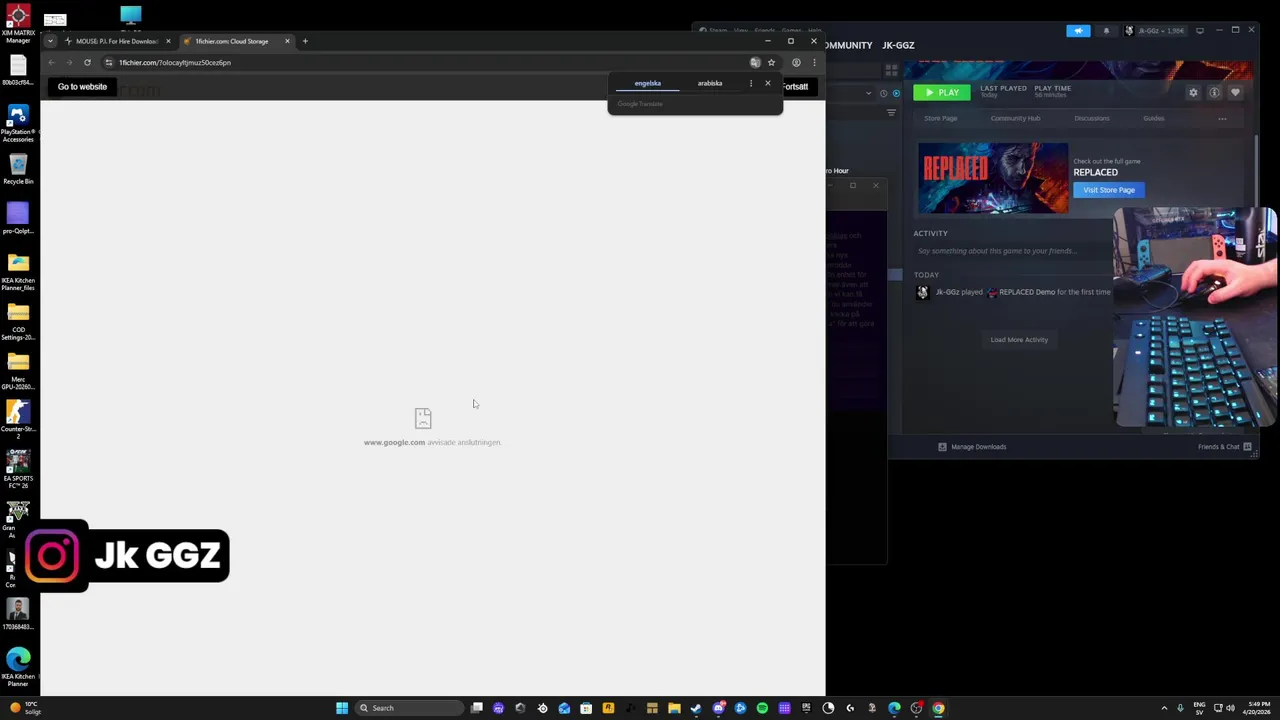This screenshot has width=1280, height=720.
Task: Open Steam from the taskbar
Action: (x=696, y=708)
